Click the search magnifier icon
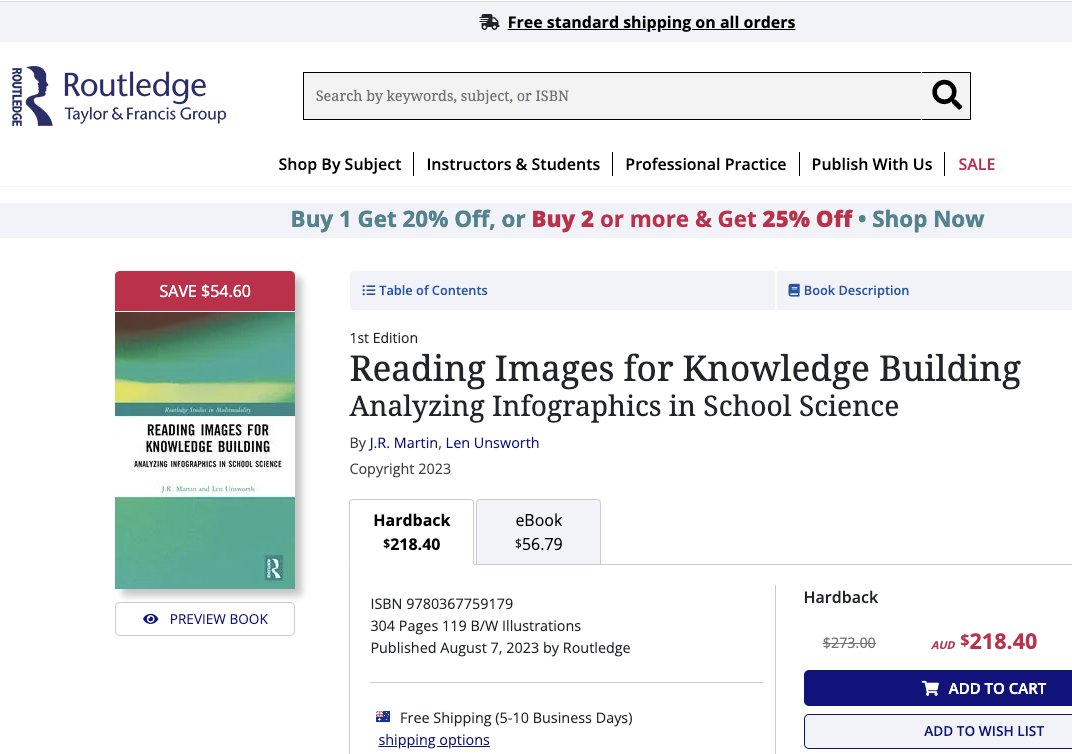The width and height of the screenshot is (1072, 754). (946, 96)
